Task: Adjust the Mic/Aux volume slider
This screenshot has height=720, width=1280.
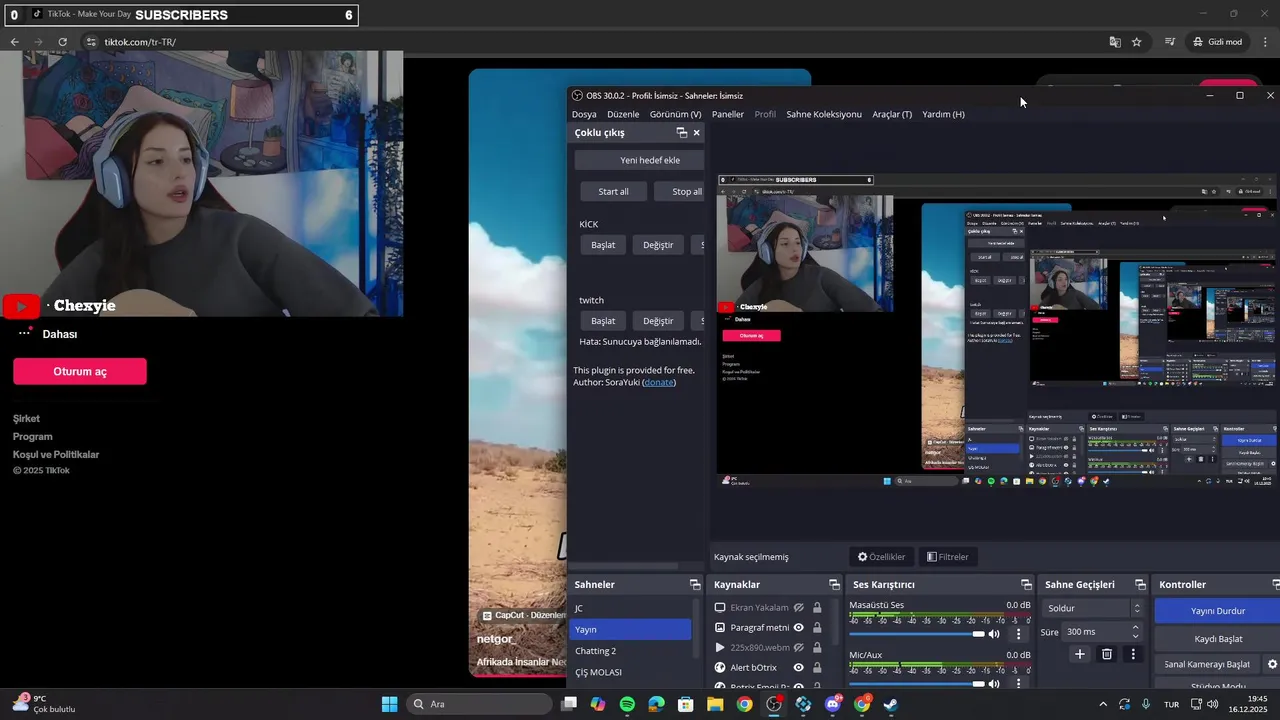Action: pos(916,684)
